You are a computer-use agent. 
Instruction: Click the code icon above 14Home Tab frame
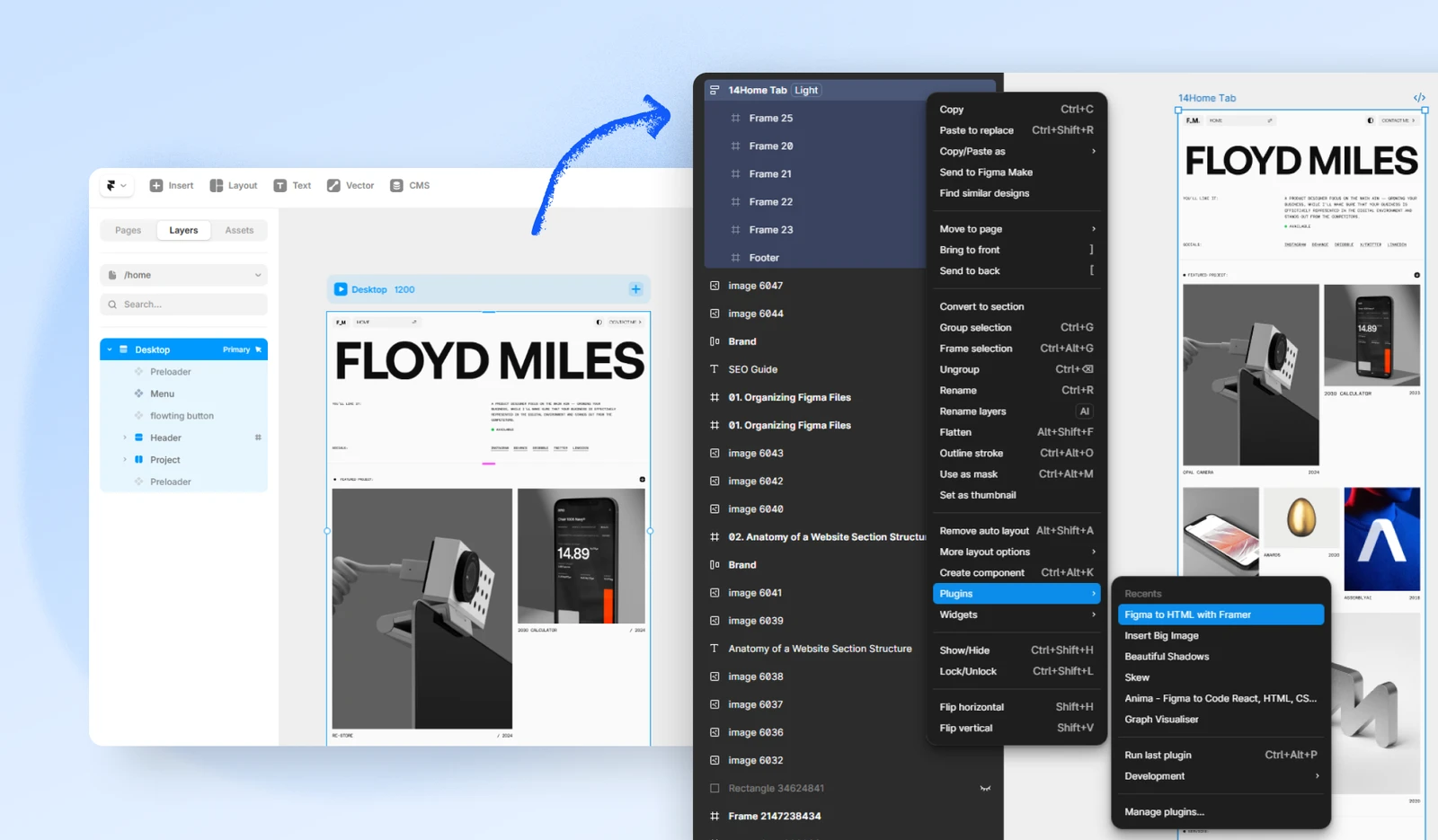pyautogui.click(x=1419, y=98)
